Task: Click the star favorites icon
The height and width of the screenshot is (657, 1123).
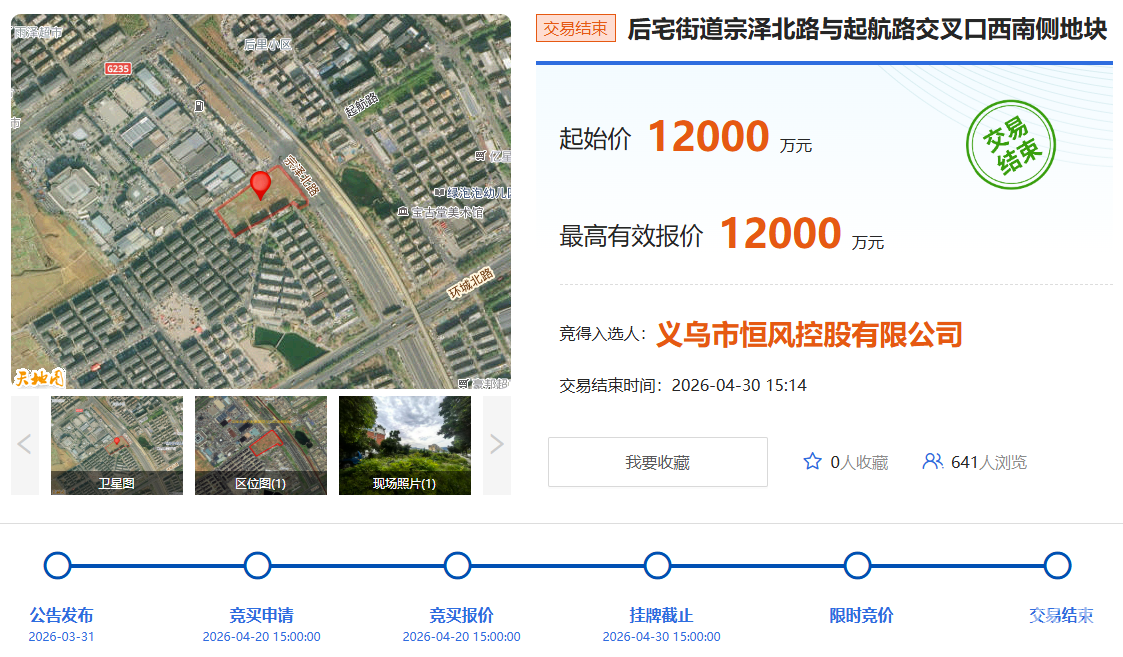Action: pos(812,462)
